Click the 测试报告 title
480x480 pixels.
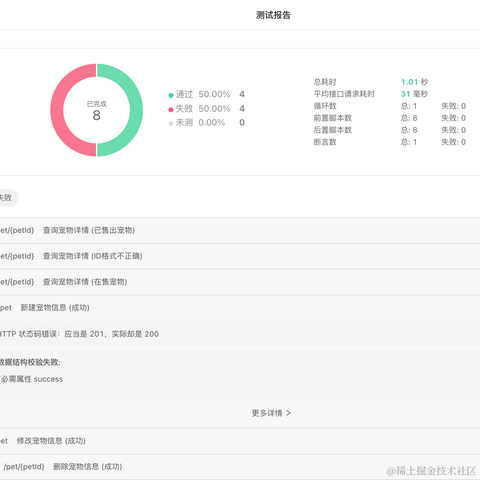[x=273, y=15]
